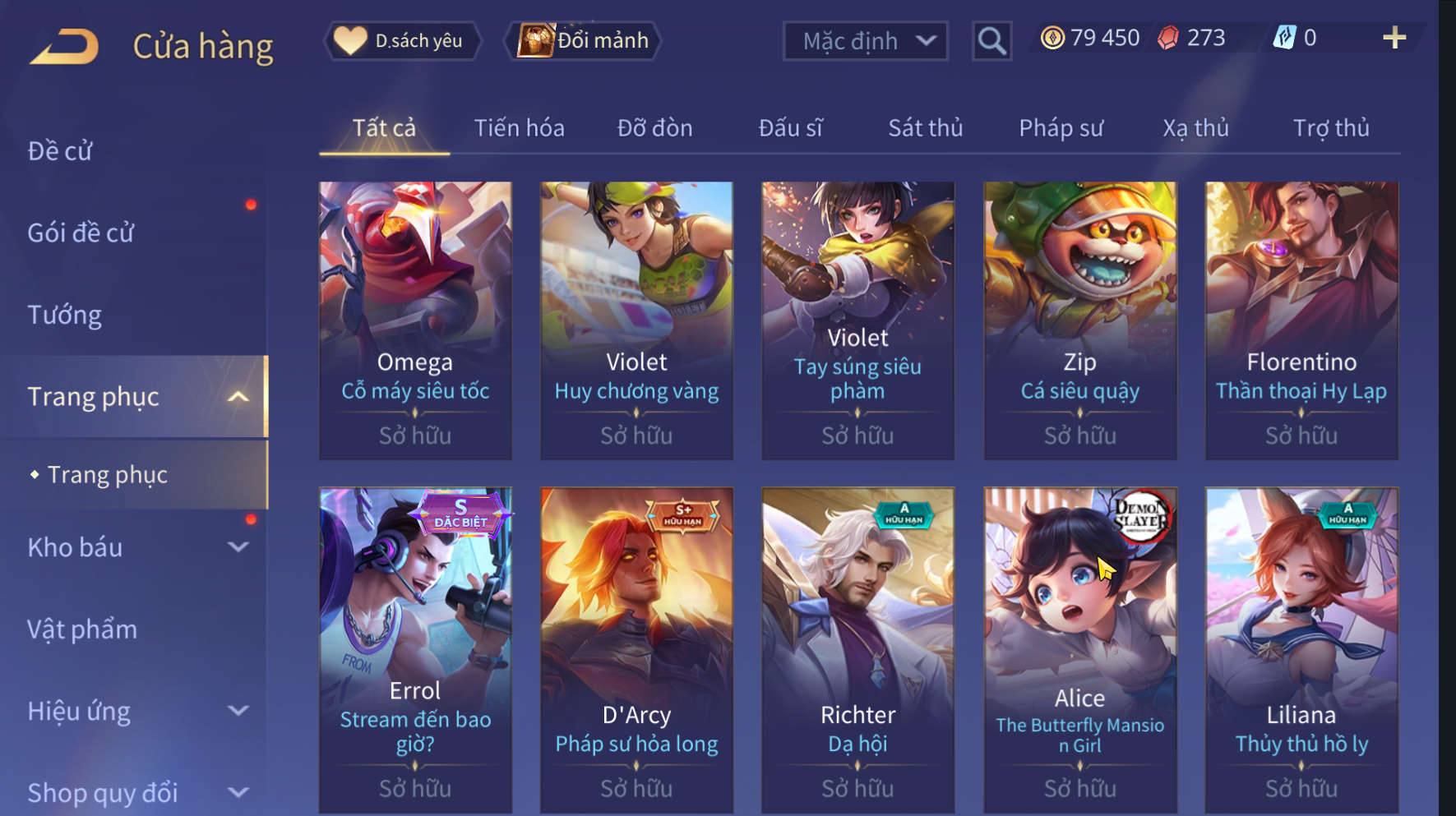Switch to the Tiến hóa tab

point(519,128)
